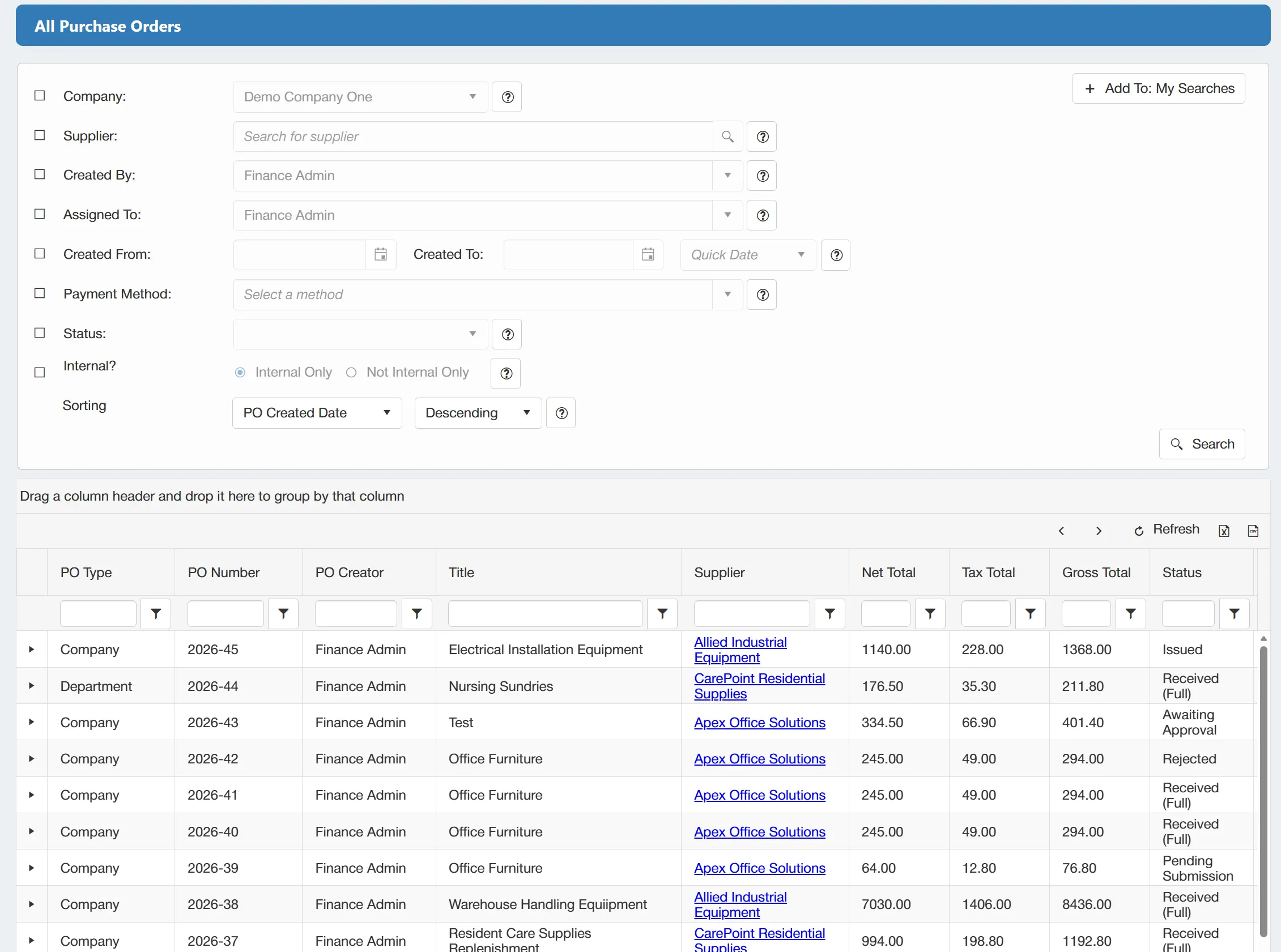
Task: Open the Descending sort order dropdown
Action: (478, 413)
